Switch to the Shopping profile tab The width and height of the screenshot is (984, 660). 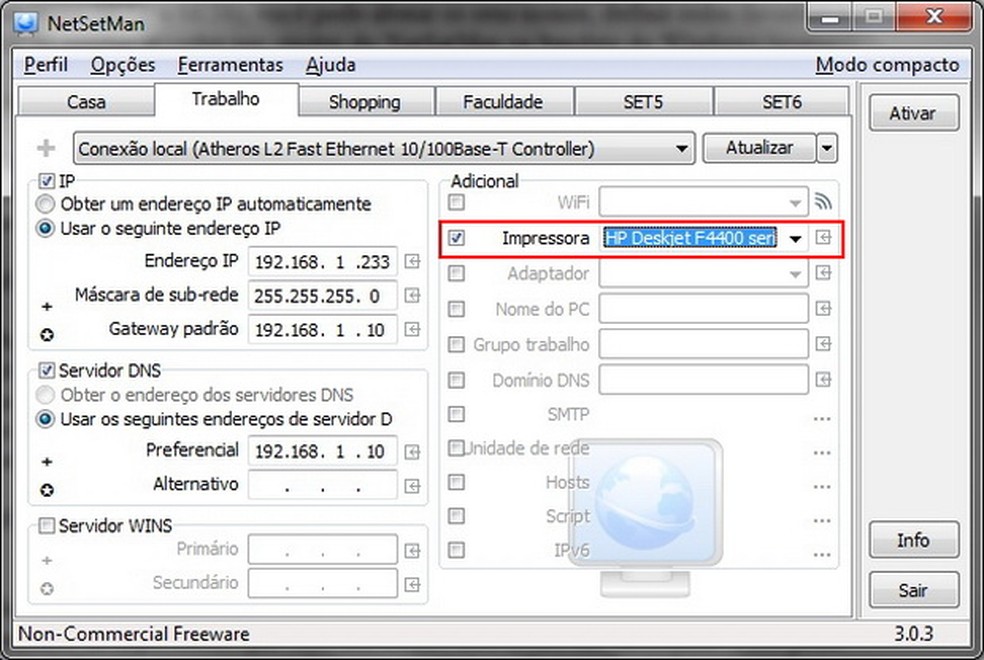point(365,102)
